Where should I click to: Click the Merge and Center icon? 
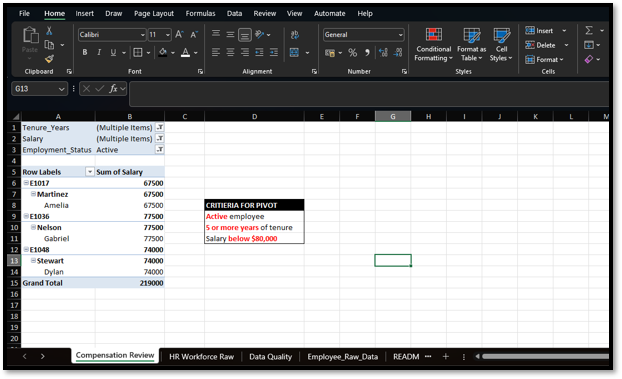295,52
